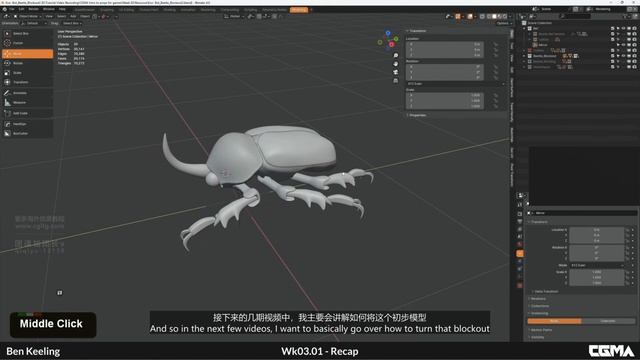Expand the Properties panel in sidebar
The width and height of the screenshot is (640, 360).
[417, 115]
